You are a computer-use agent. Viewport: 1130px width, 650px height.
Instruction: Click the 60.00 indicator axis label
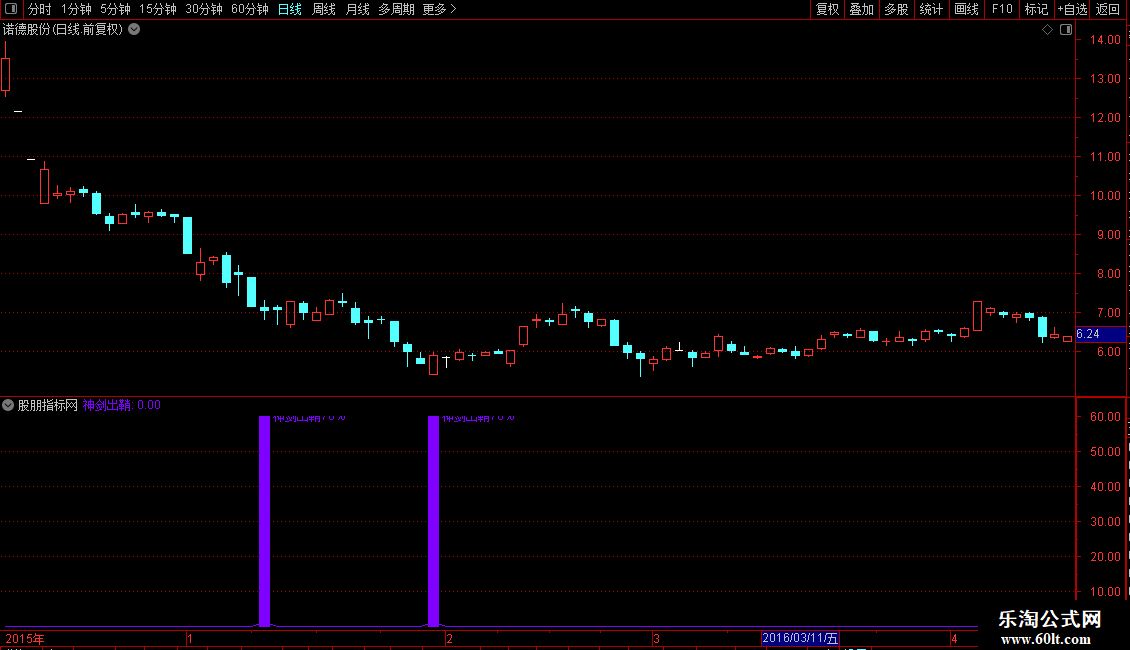[x=1105, y=417]
